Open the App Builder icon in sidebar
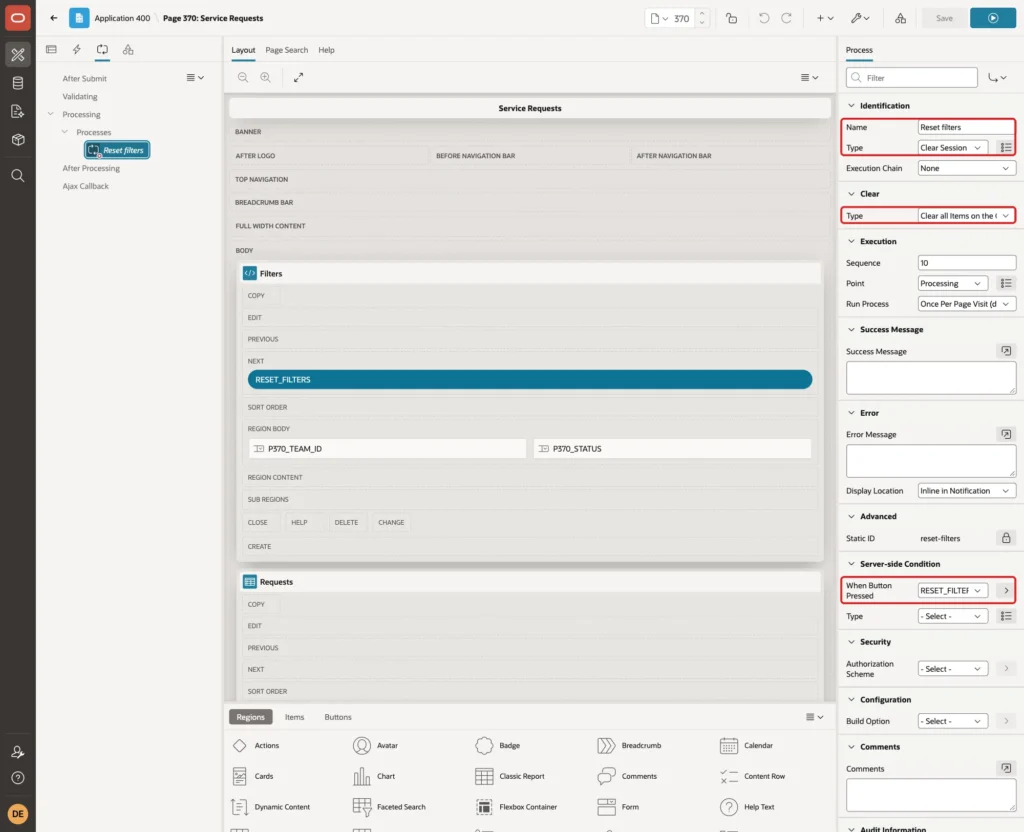Screen dimensions: 1024x832 click(x=18, y=55)
